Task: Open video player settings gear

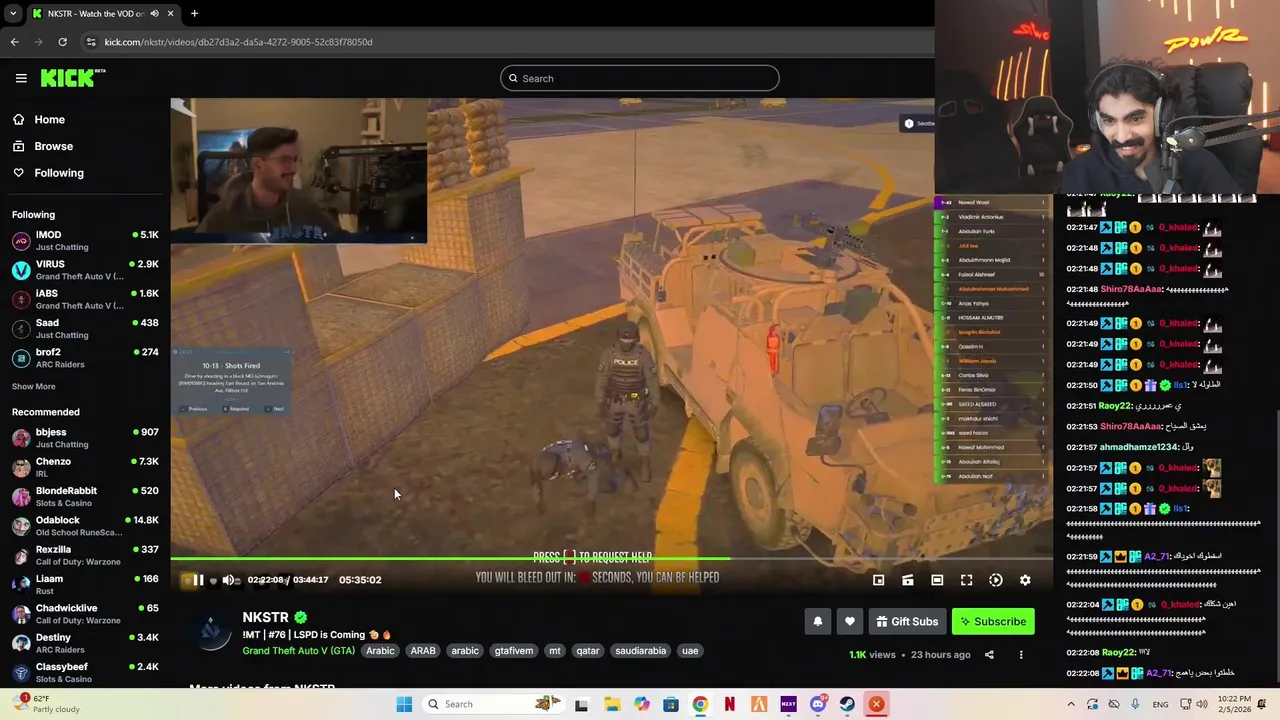Action: (x=1025, y=580)
